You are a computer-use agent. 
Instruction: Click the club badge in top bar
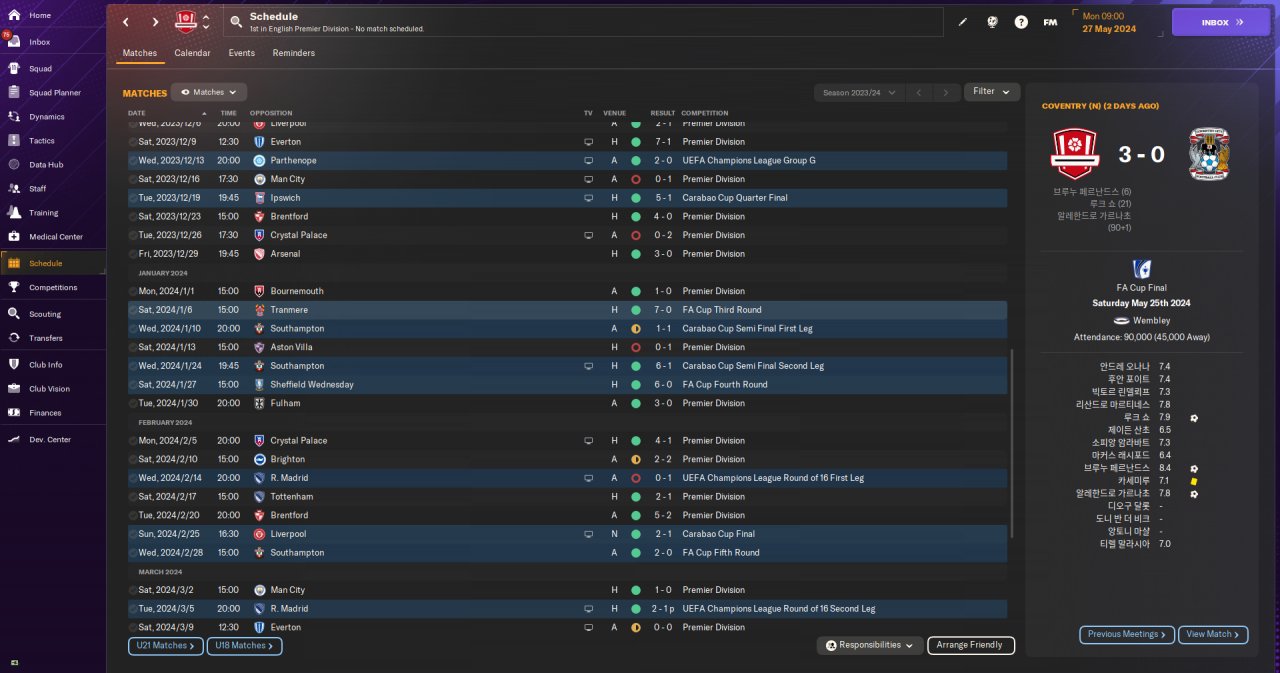click(186, 21)
